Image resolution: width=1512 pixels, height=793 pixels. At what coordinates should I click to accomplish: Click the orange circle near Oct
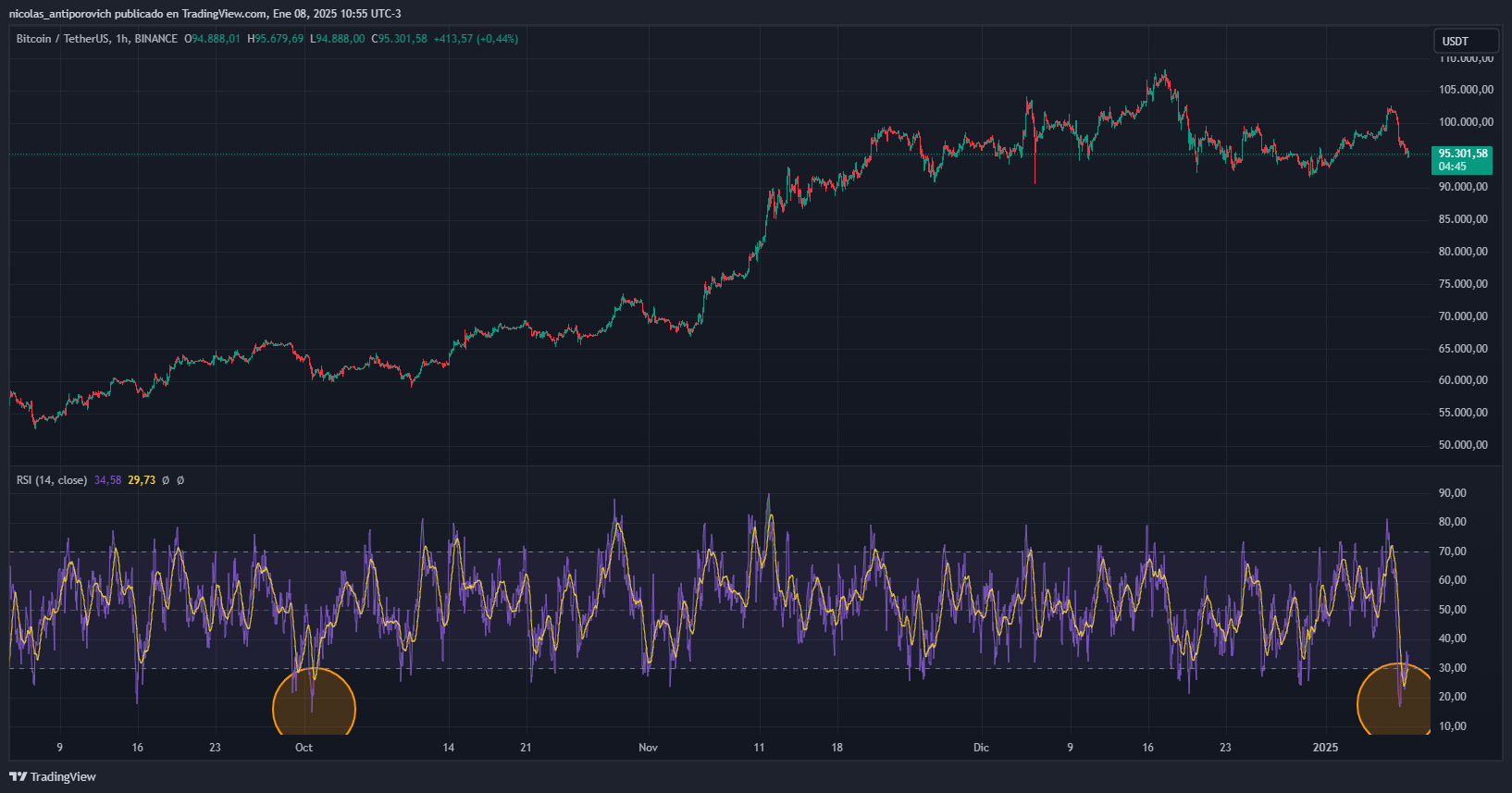(314, 708)
